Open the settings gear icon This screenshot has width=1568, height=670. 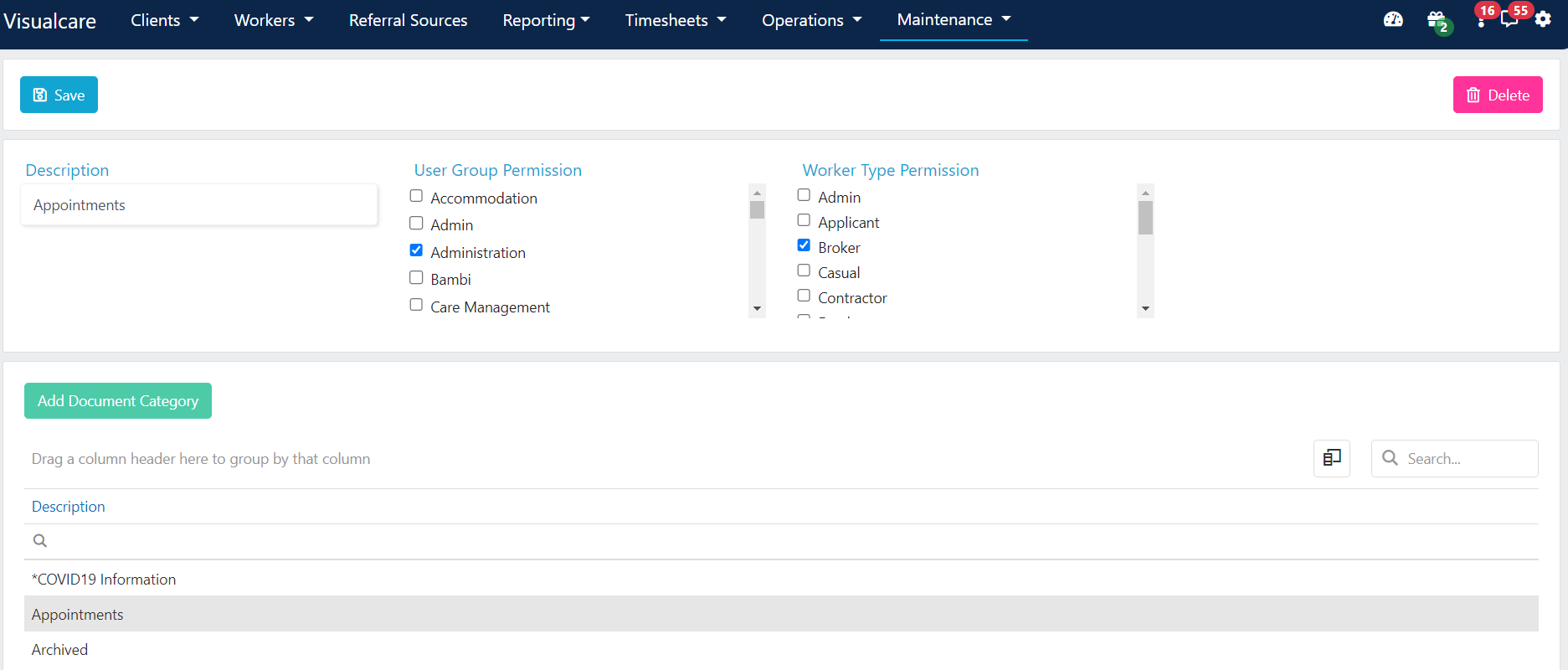tap(1543, 19)
